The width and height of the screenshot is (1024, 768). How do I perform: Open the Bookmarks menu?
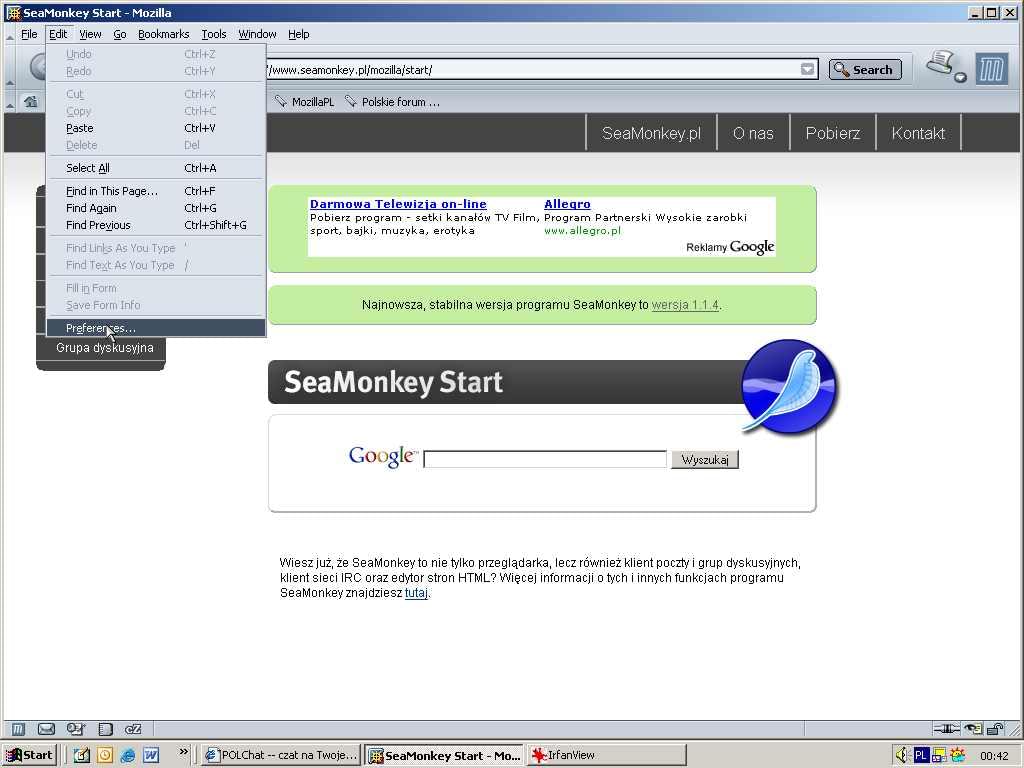[163, 34]
